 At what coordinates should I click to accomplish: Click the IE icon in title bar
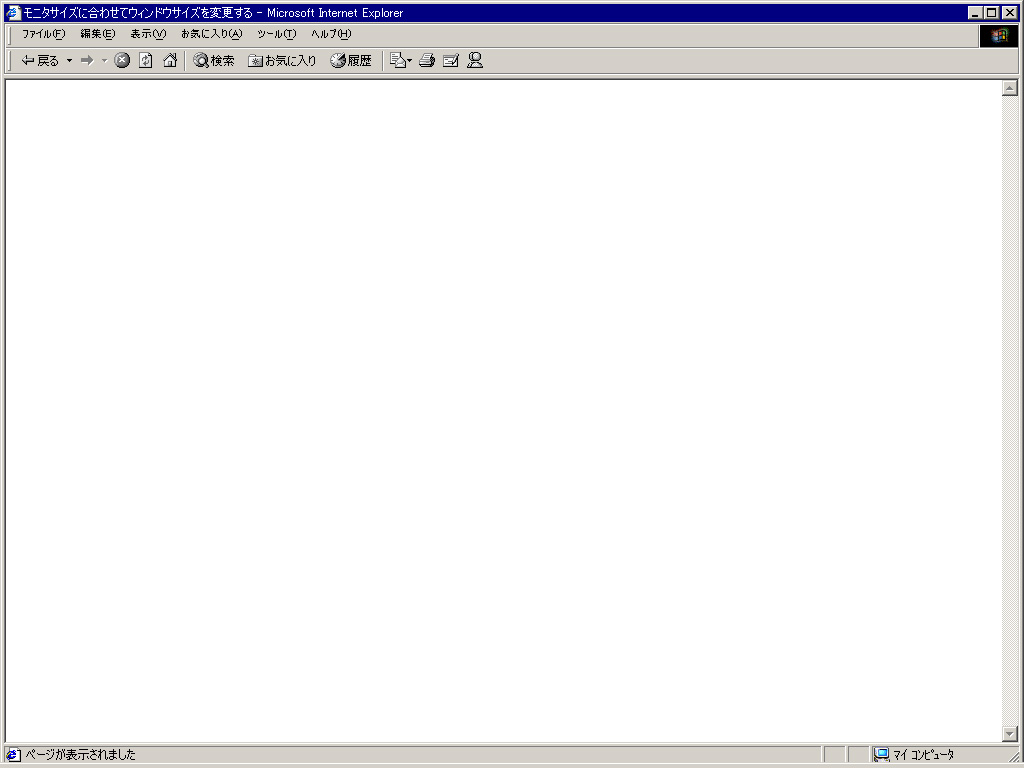(13, 12)
